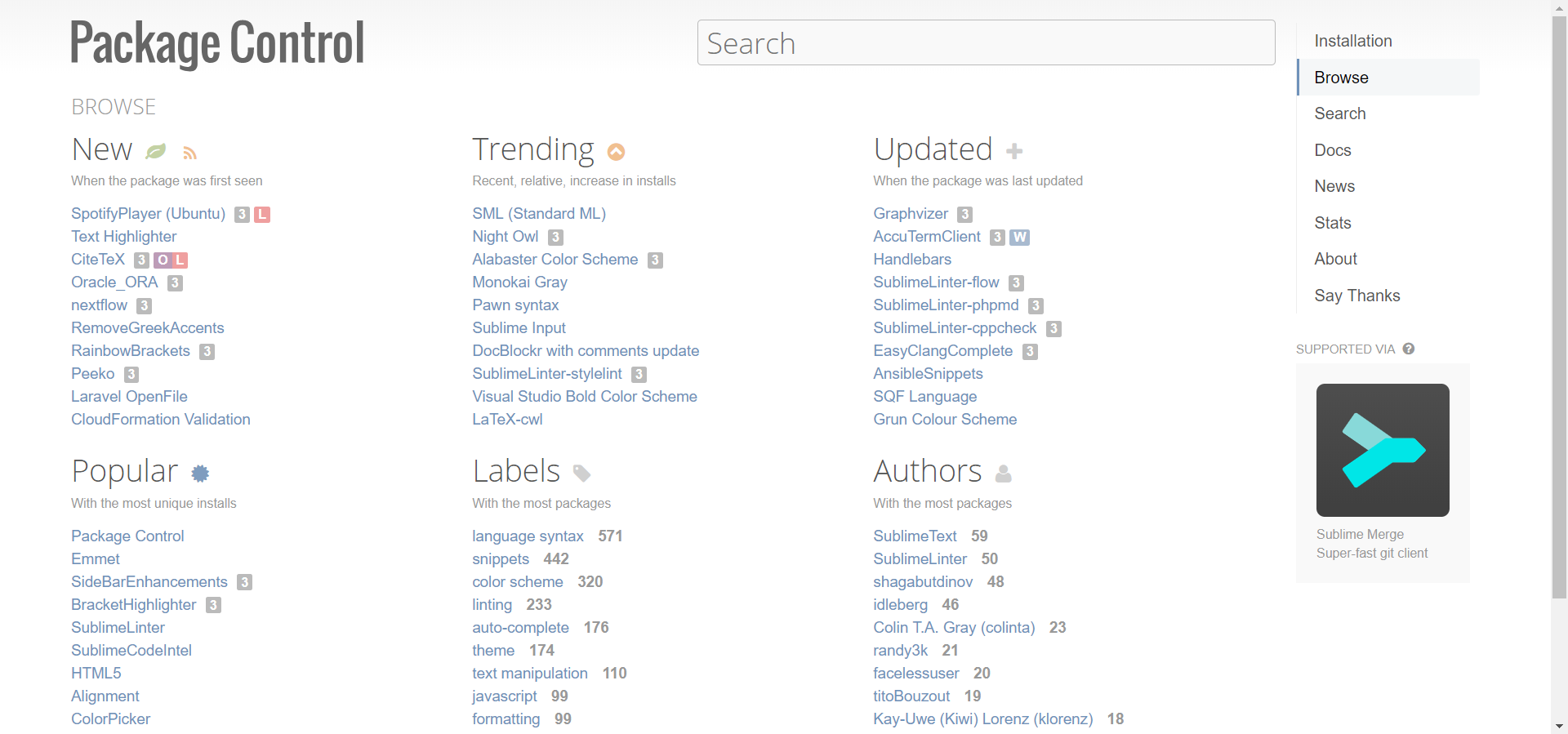Click the New section leaf icon
Viewport: 1568px width, 734px height.
155,152
